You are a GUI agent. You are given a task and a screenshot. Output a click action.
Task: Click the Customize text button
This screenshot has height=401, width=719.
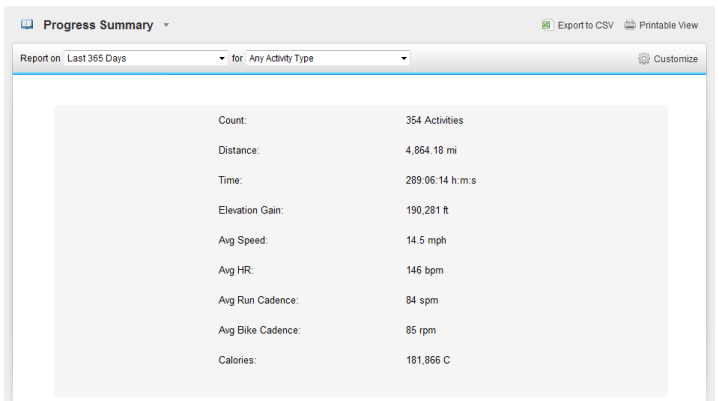(675, 59)
